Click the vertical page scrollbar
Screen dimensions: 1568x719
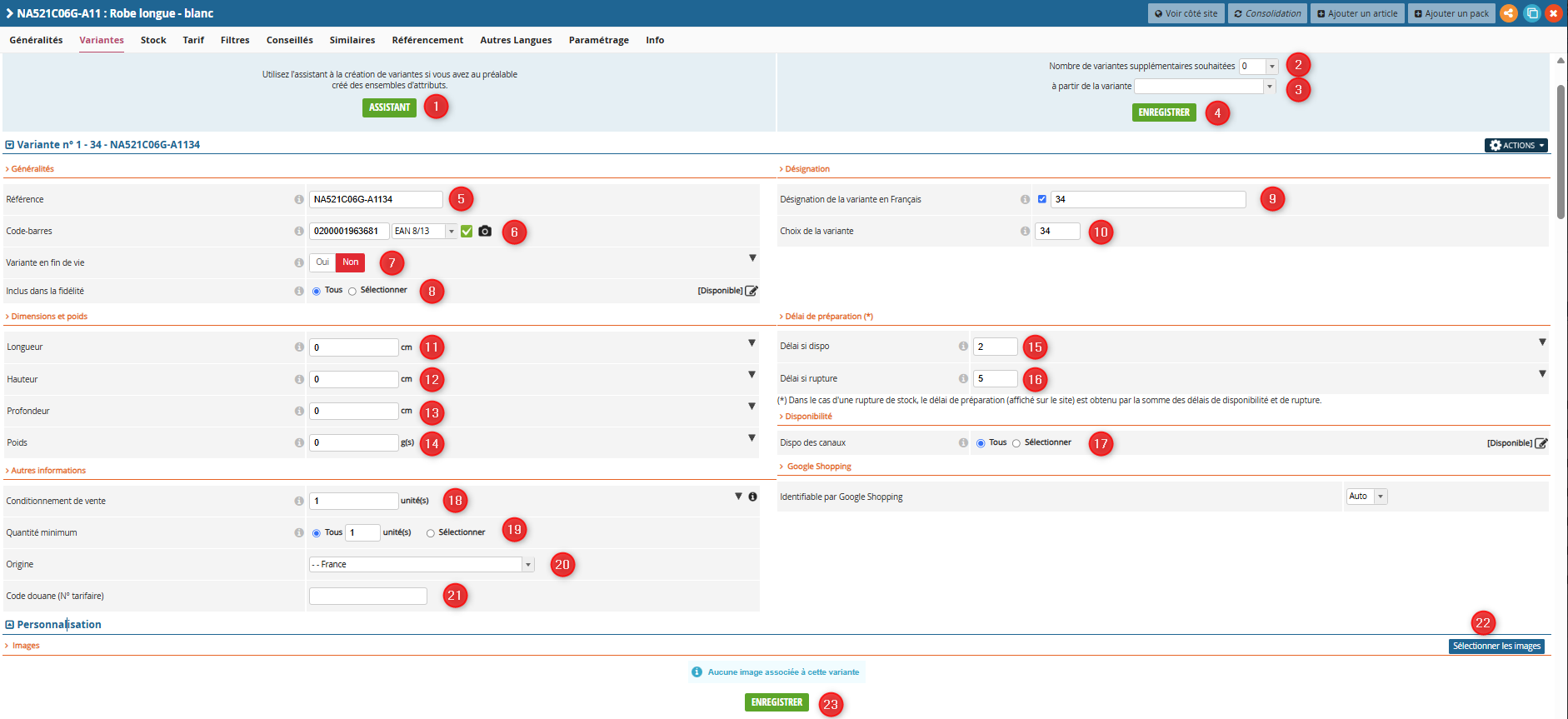(x=1561, y=152)
